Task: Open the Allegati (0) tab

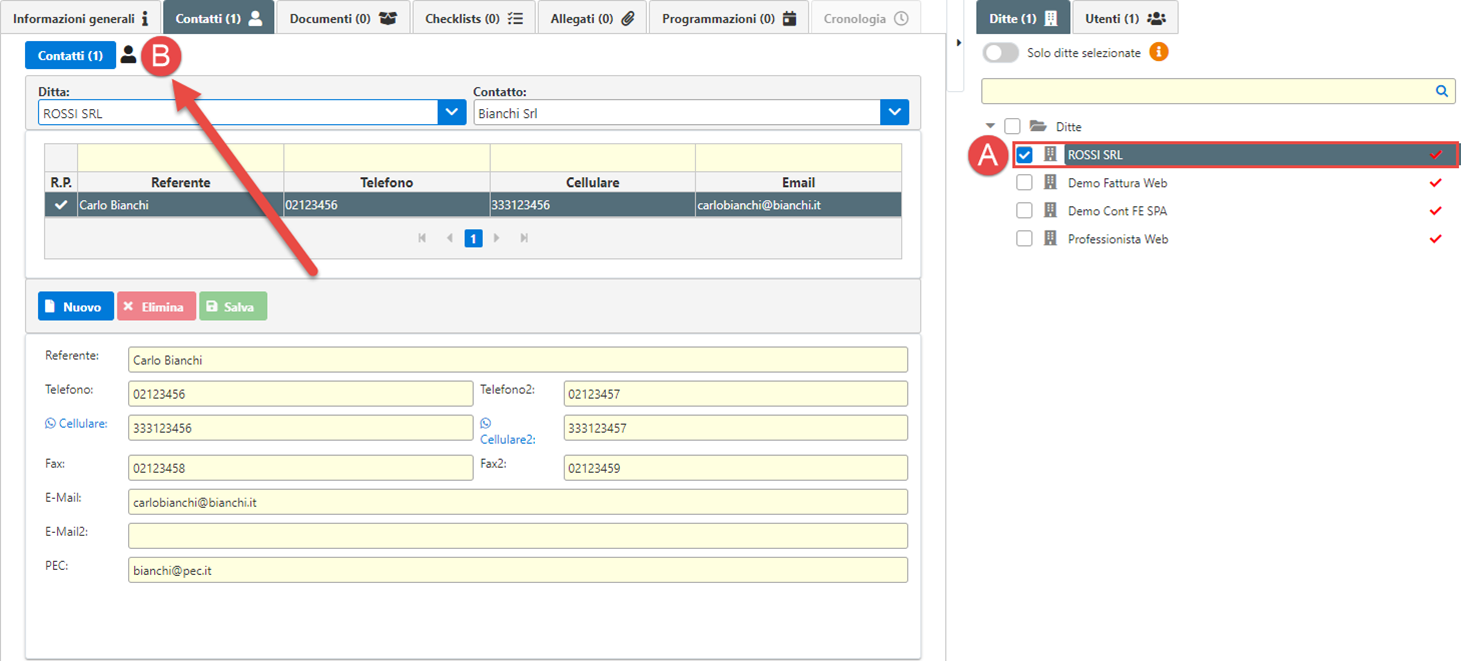Action: (x=592, y=18)
